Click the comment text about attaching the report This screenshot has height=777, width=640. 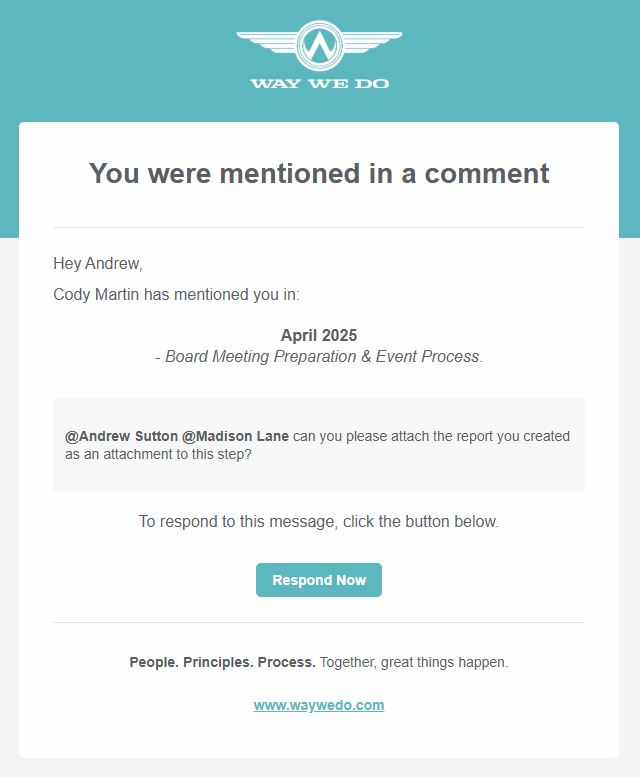pos(318,445)
